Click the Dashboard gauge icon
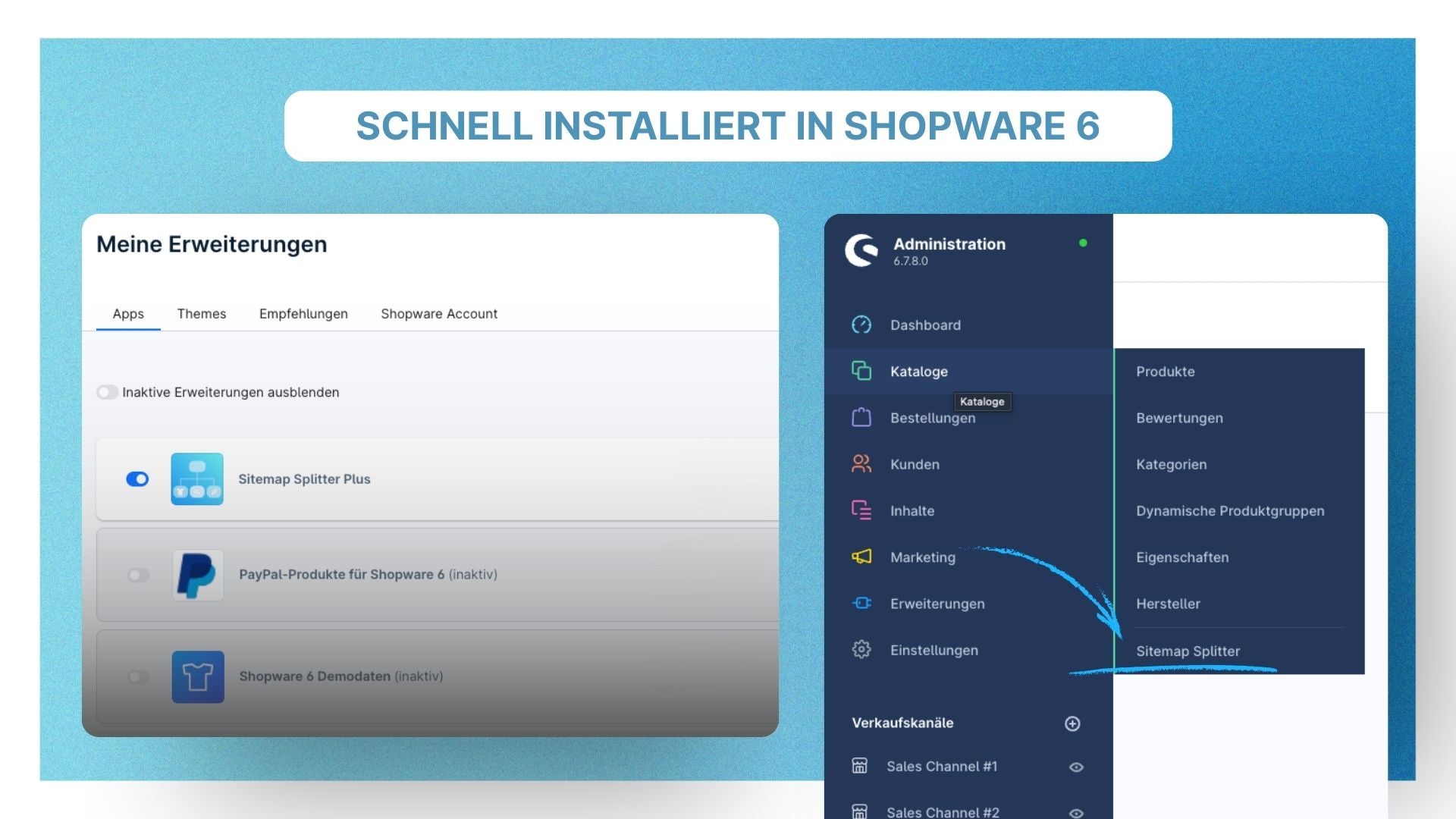Image resolution: width=1456 pixels, height=819 pixels. click(x=861, y=325)
